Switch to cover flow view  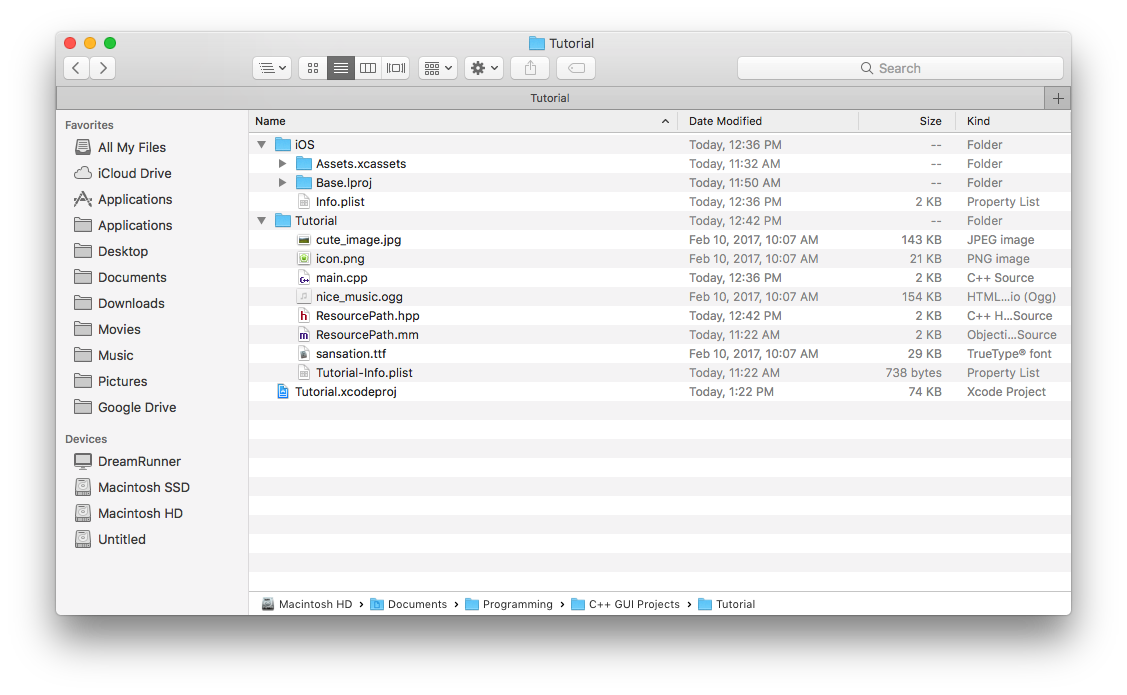[x=395, y=67]
